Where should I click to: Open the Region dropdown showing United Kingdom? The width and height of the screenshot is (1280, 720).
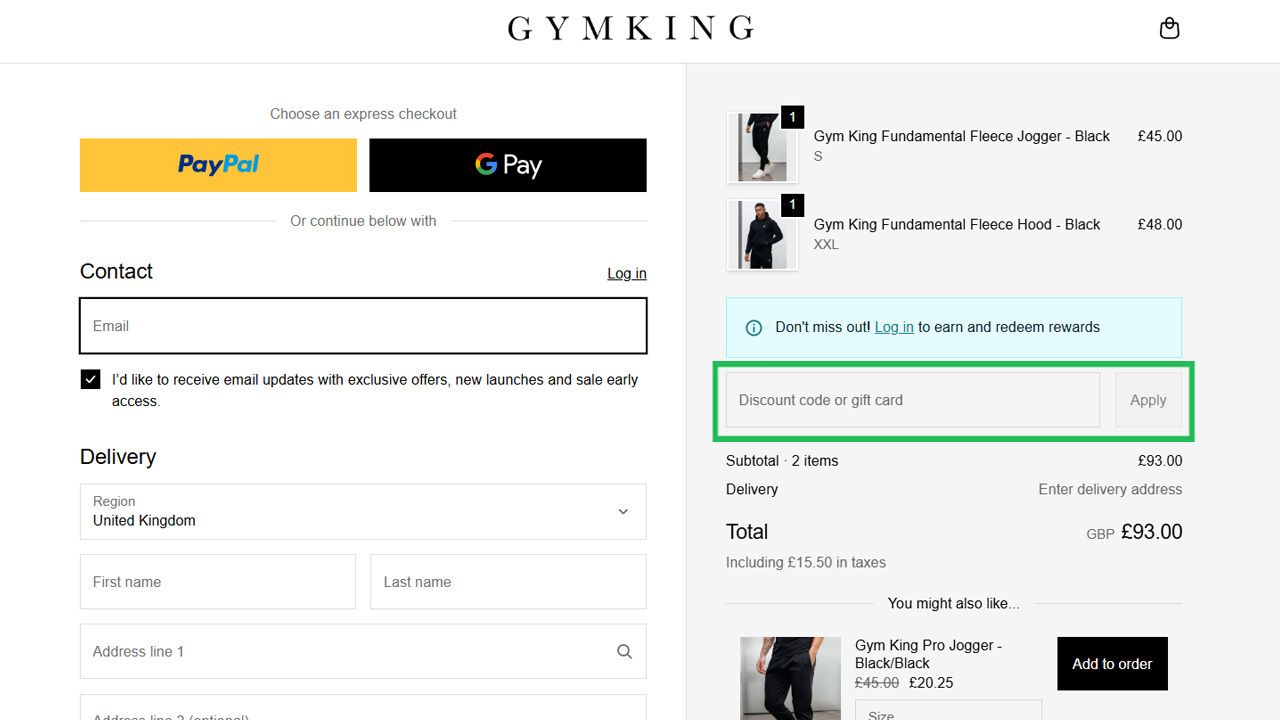363,511
